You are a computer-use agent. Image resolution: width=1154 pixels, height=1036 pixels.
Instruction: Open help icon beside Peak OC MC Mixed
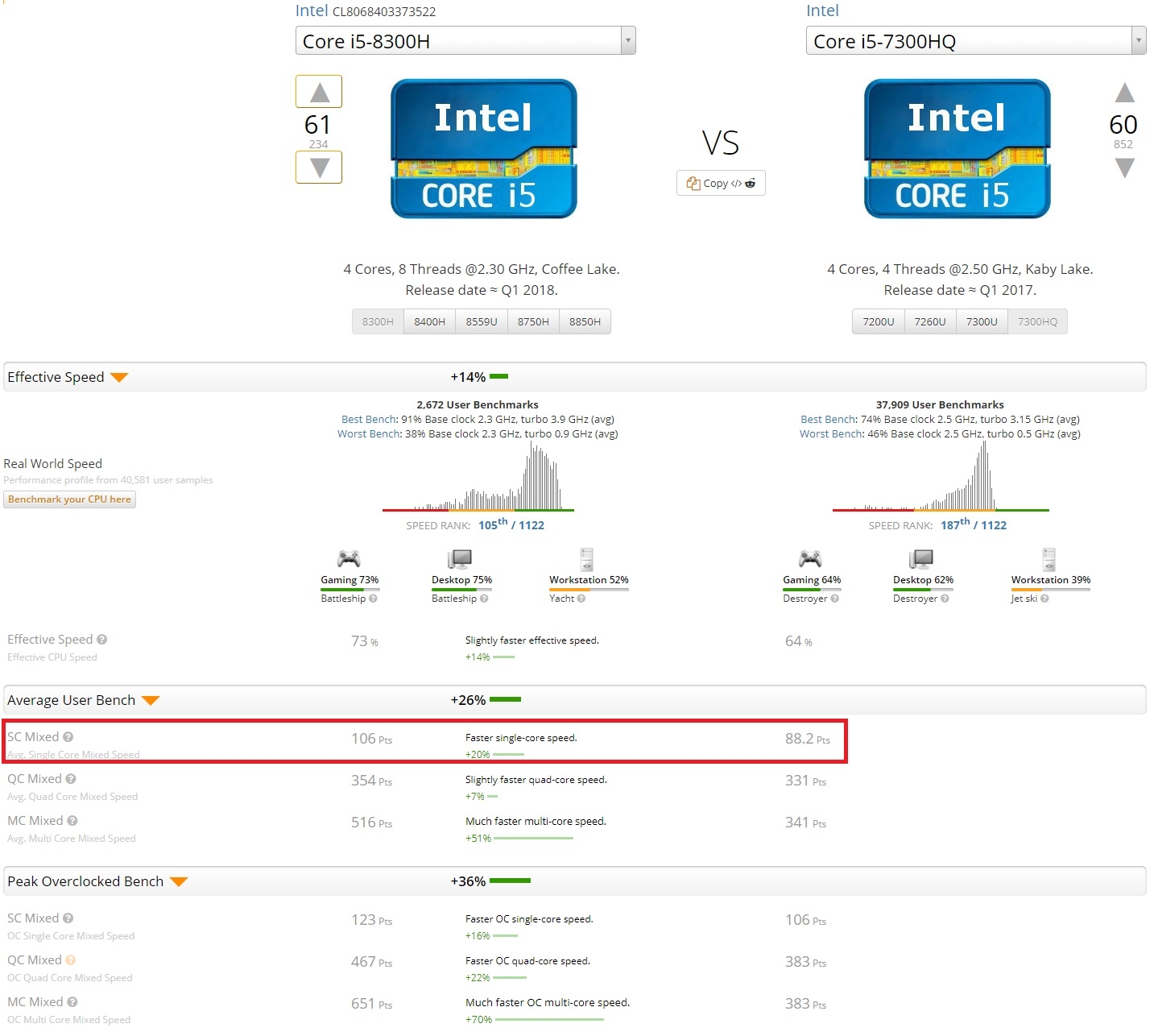tap(72, 1002)
